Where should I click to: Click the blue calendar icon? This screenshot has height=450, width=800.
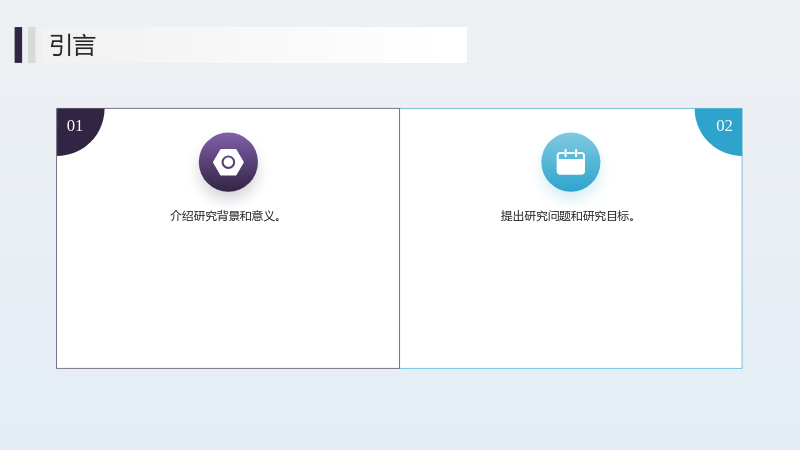(x=570, y=162)
